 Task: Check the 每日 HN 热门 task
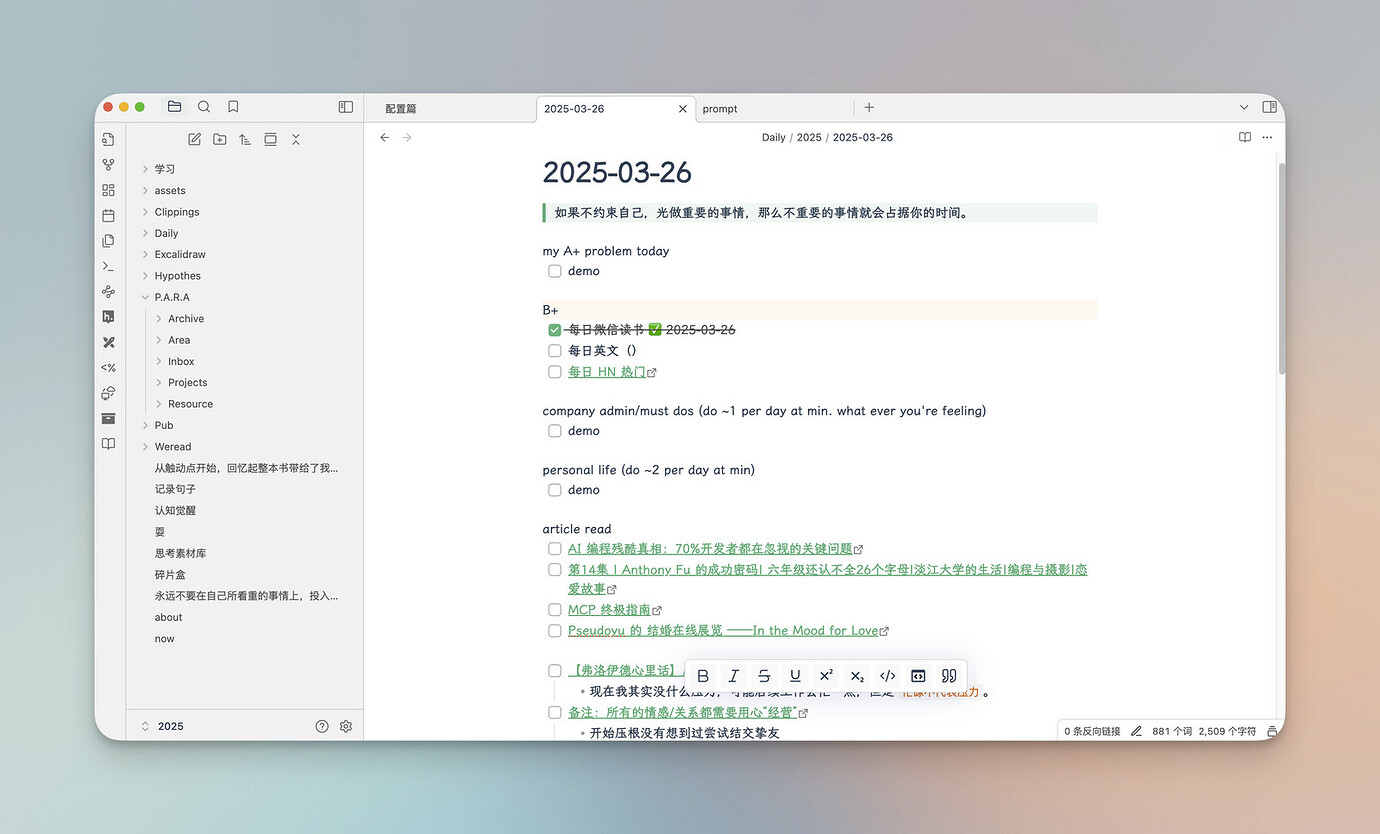coord(555,372)
